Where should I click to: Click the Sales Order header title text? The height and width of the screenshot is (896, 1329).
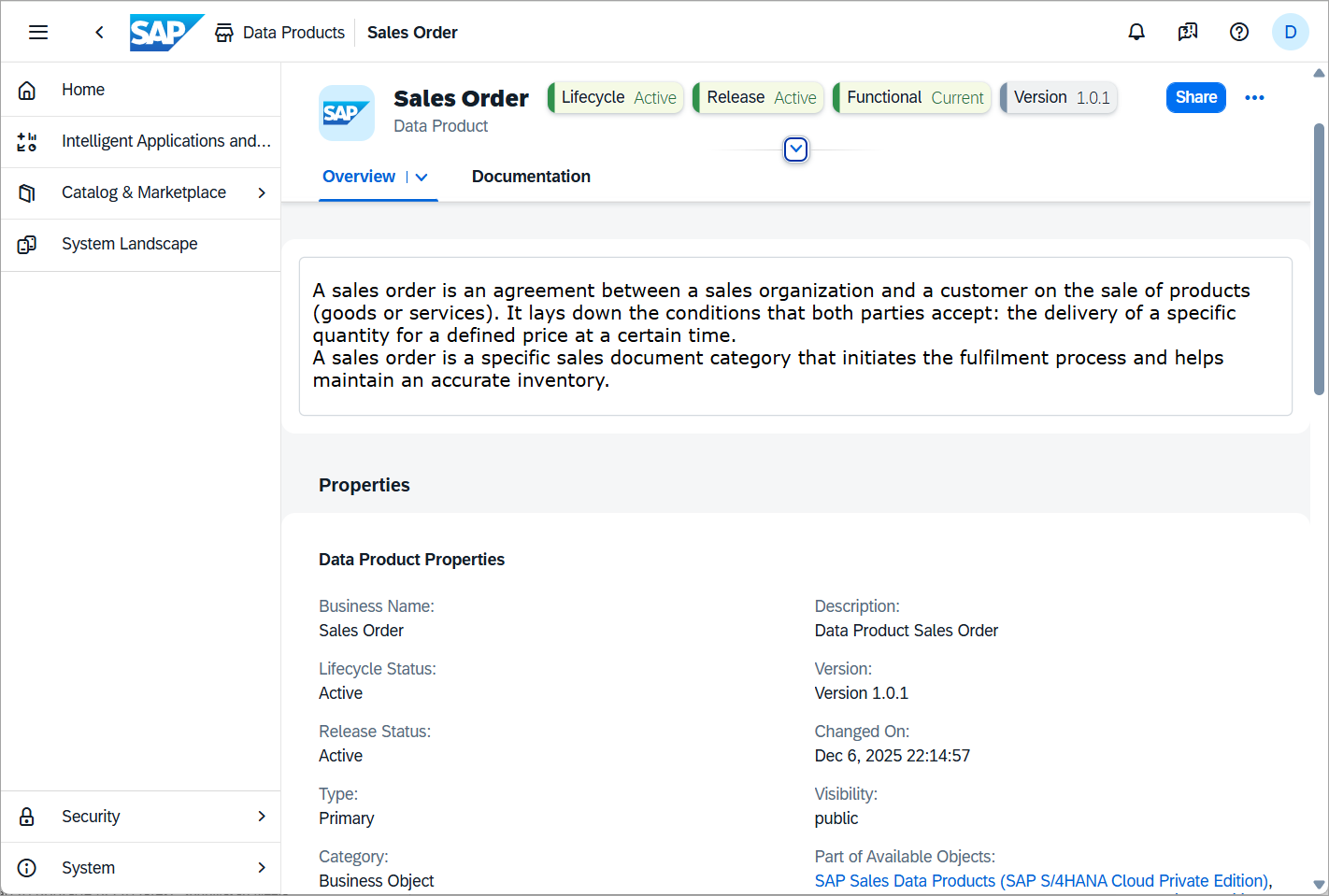412,33
